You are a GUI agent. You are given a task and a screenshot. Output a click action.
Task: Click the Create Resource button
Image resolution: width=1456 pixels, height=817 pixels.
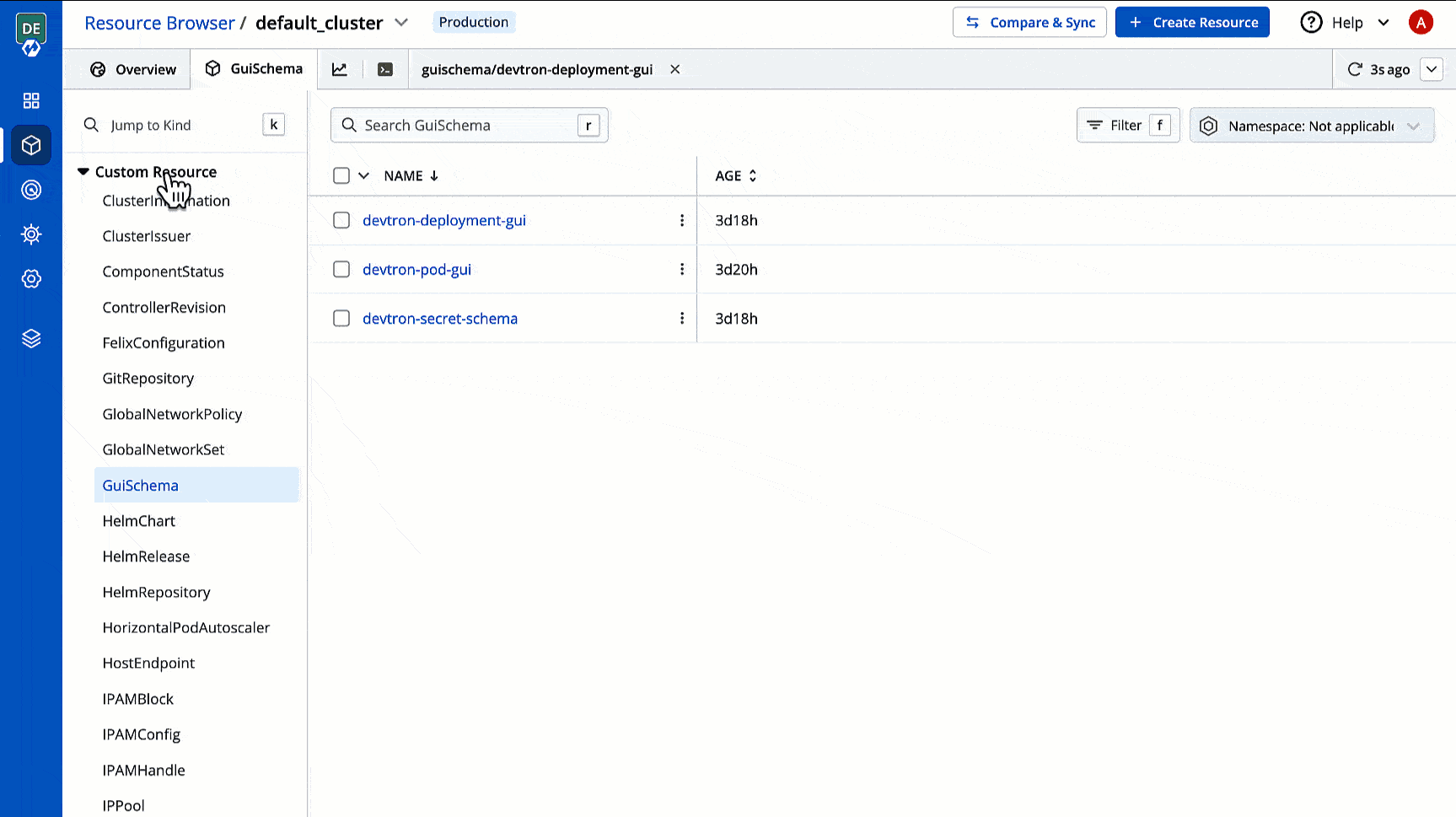[1192, 22]
